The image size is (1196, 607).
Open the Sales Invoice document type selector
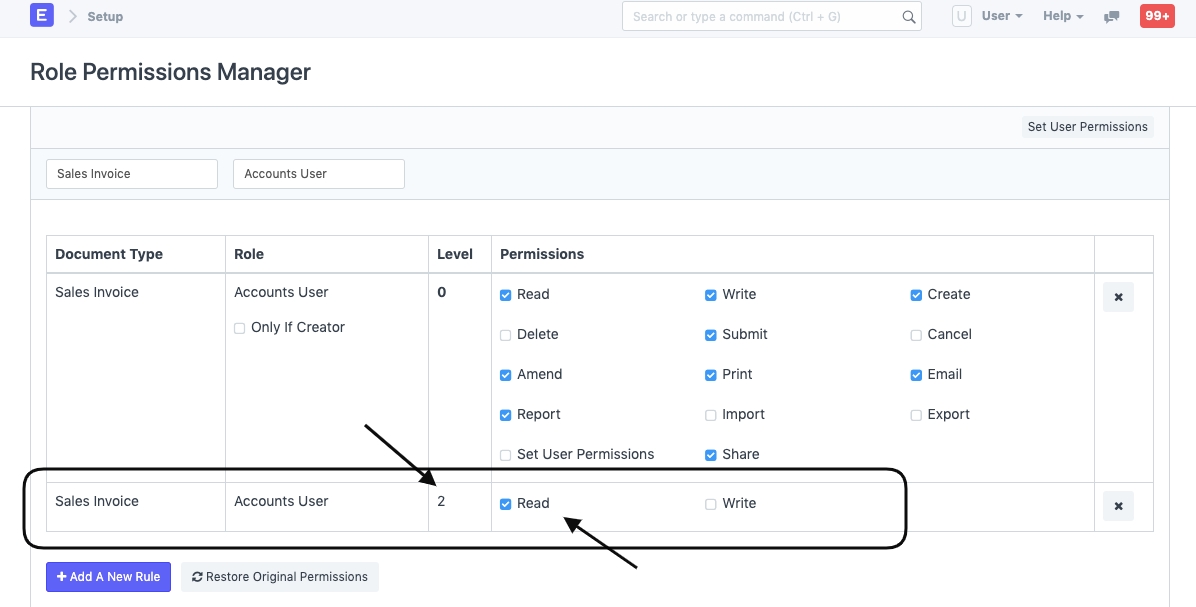[x=132, y=174]
